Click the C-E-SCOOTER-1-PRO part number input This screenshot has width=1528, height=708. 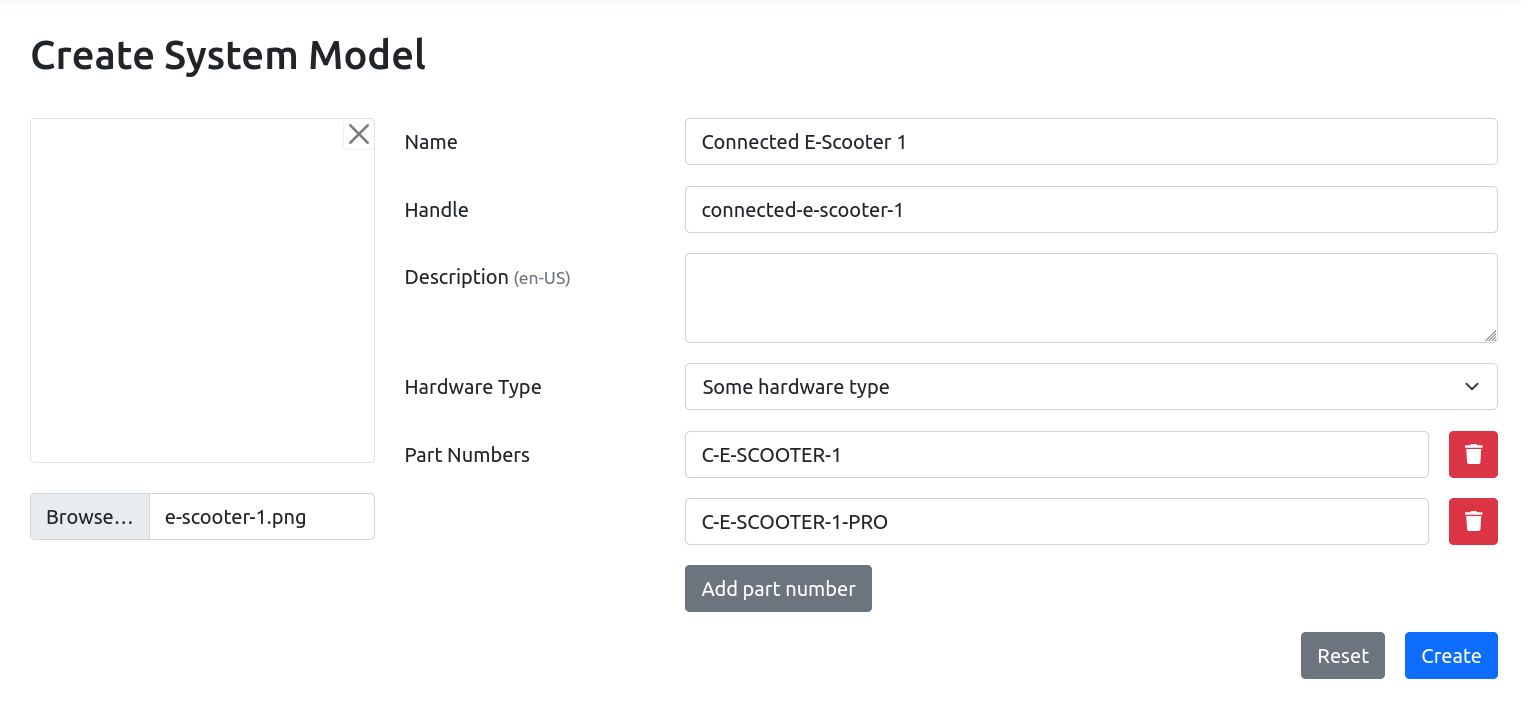point(1056,521)
